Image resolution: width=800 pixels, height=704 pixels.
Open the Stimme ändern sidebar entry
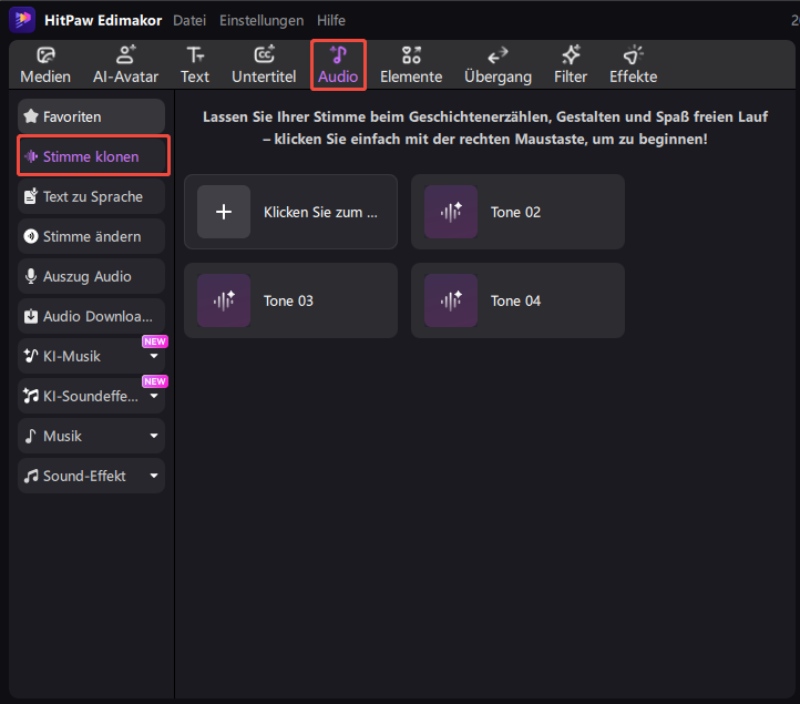click(90, 236)
